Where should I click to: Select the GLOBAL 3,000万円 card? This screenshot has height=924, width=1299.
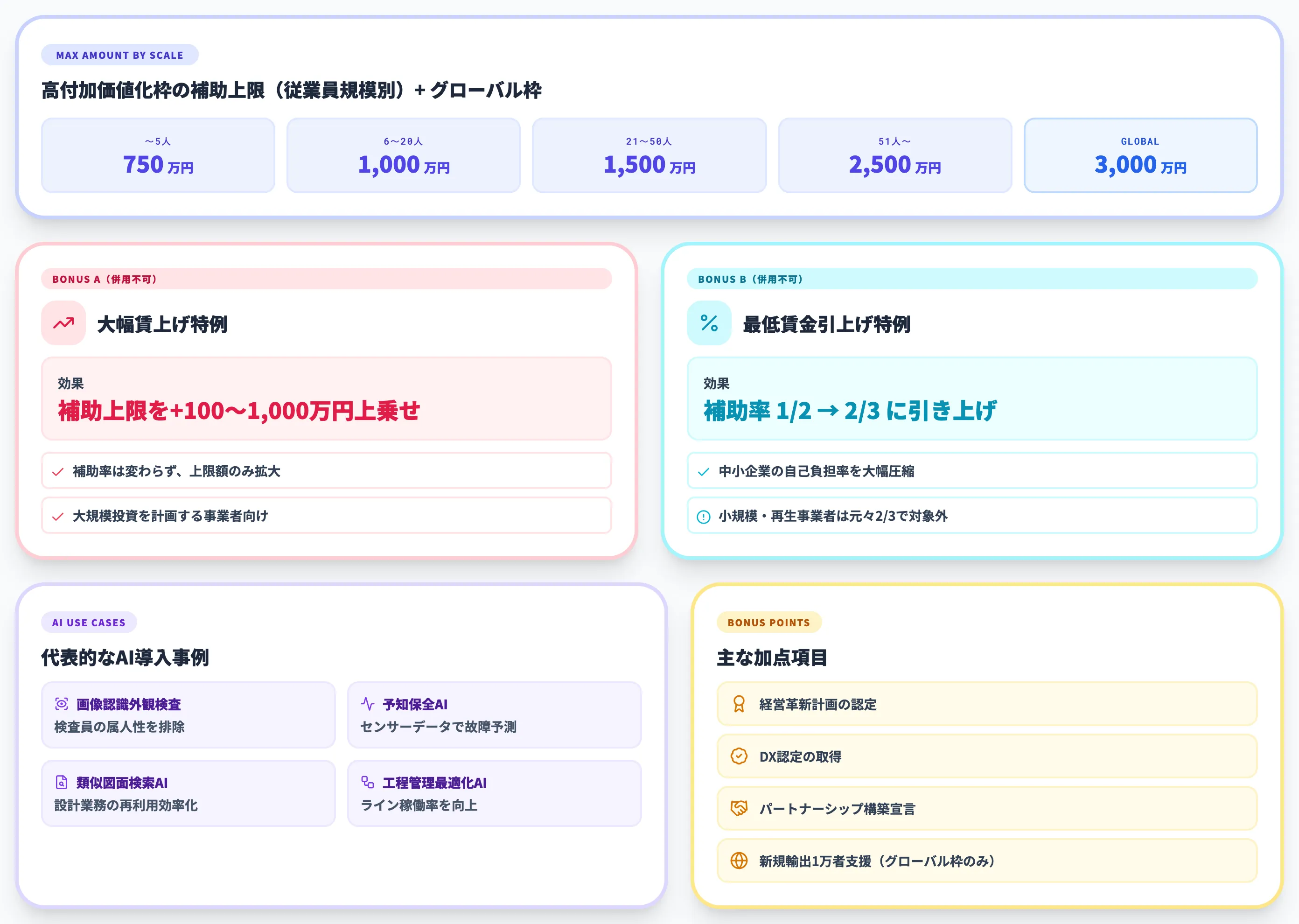click(x=1140, y=155)
